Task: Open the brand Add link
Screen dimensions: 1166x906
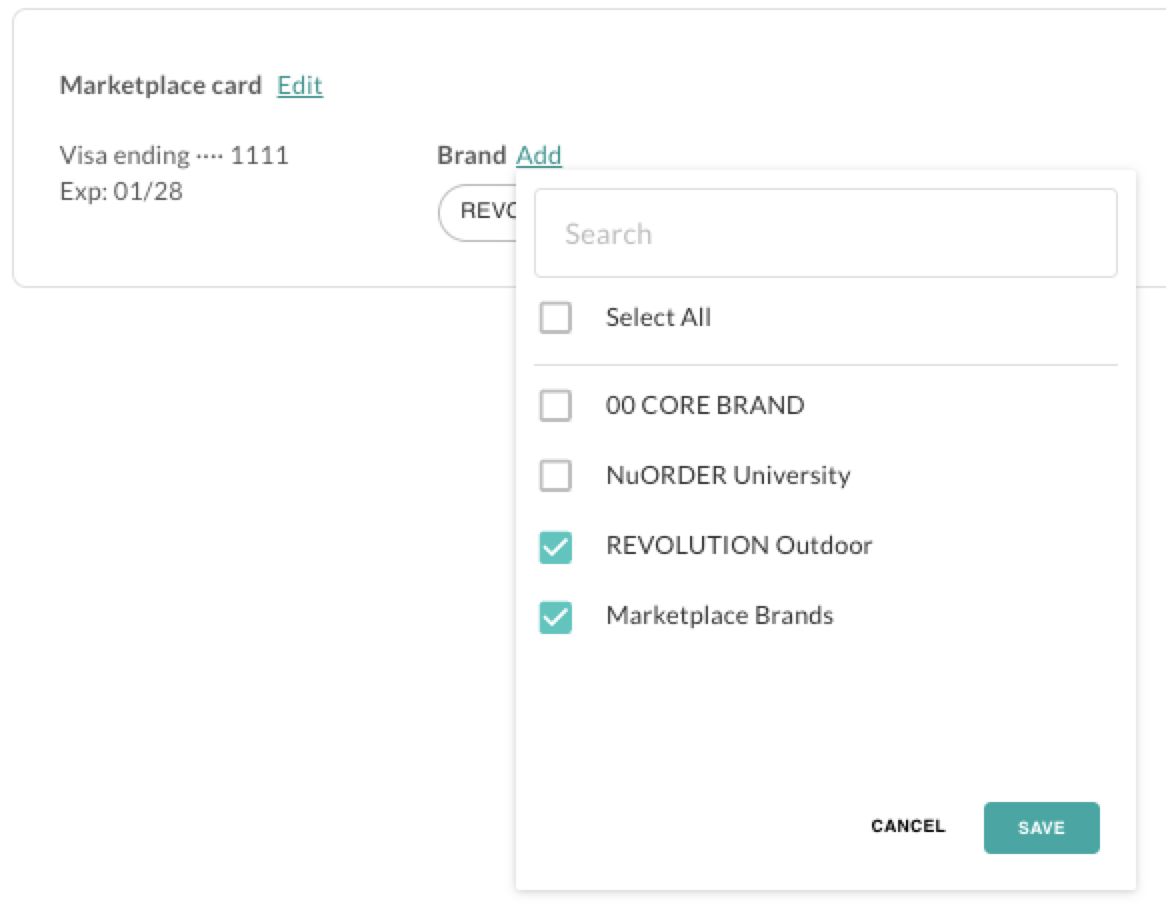Action: (538, 156)
